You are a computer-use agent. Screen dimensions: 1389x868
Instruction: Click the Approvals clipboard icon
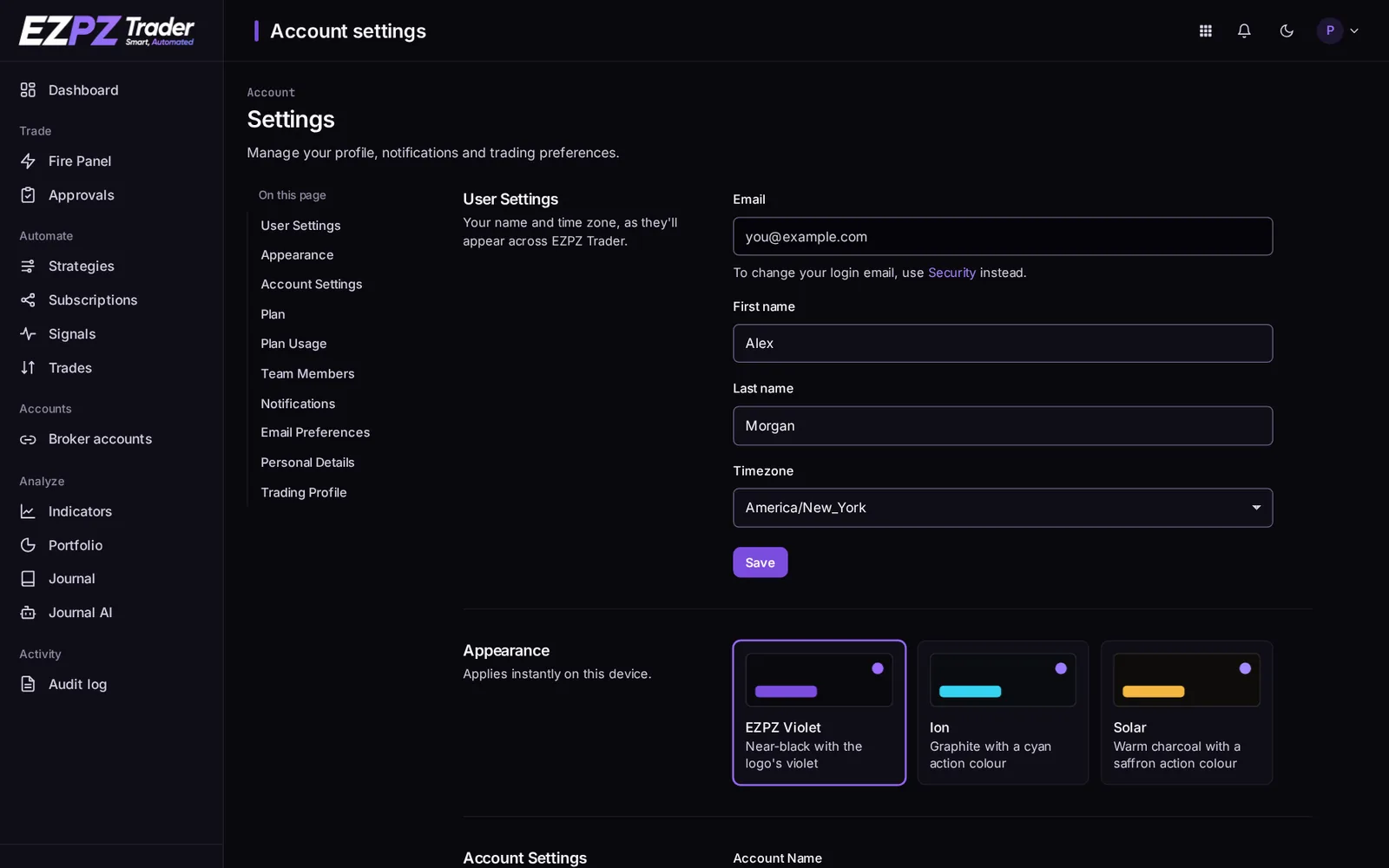click(x=28, y=195)
